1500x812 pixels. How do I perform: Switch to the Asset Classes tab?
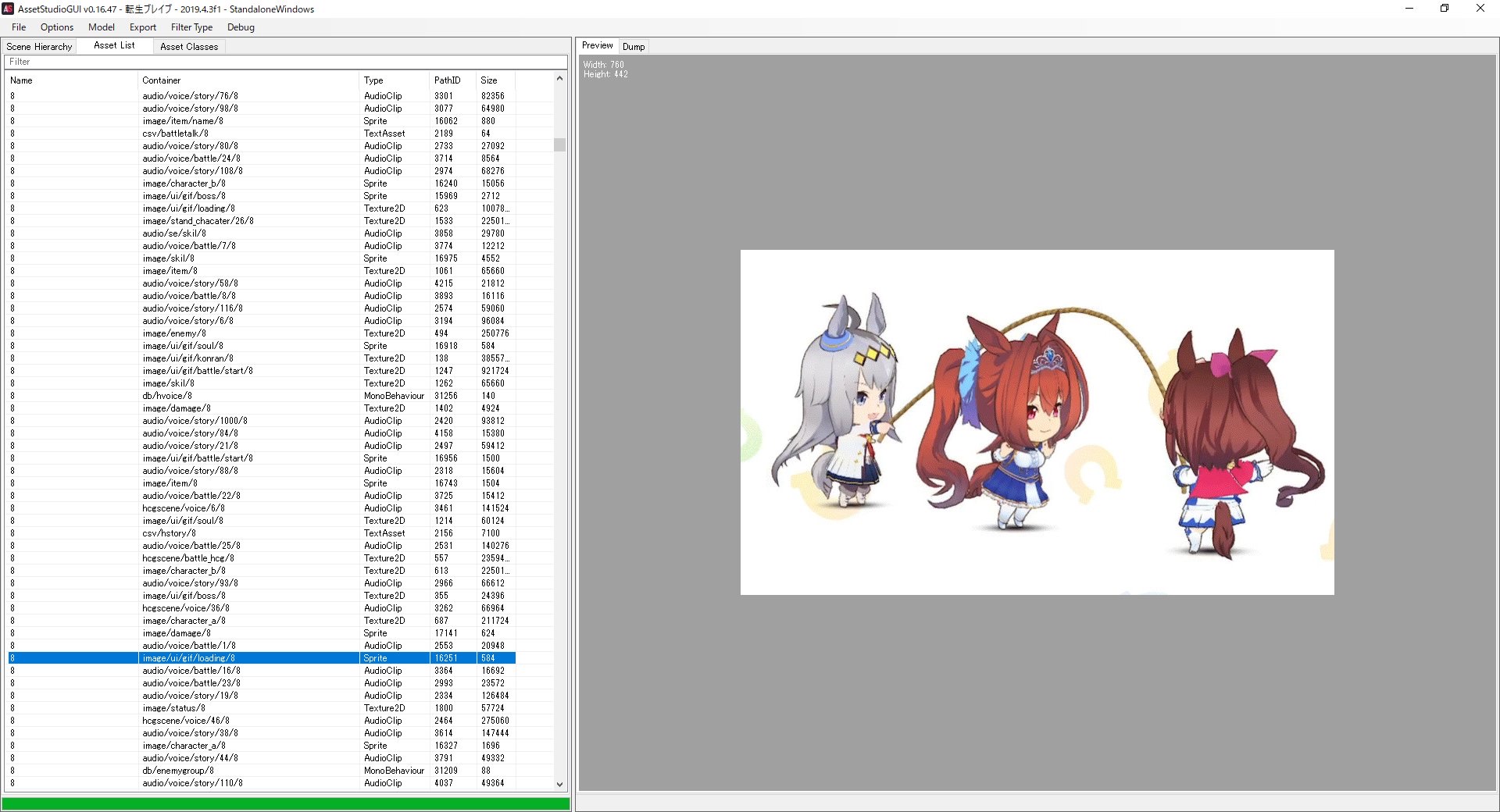[189, 47]
